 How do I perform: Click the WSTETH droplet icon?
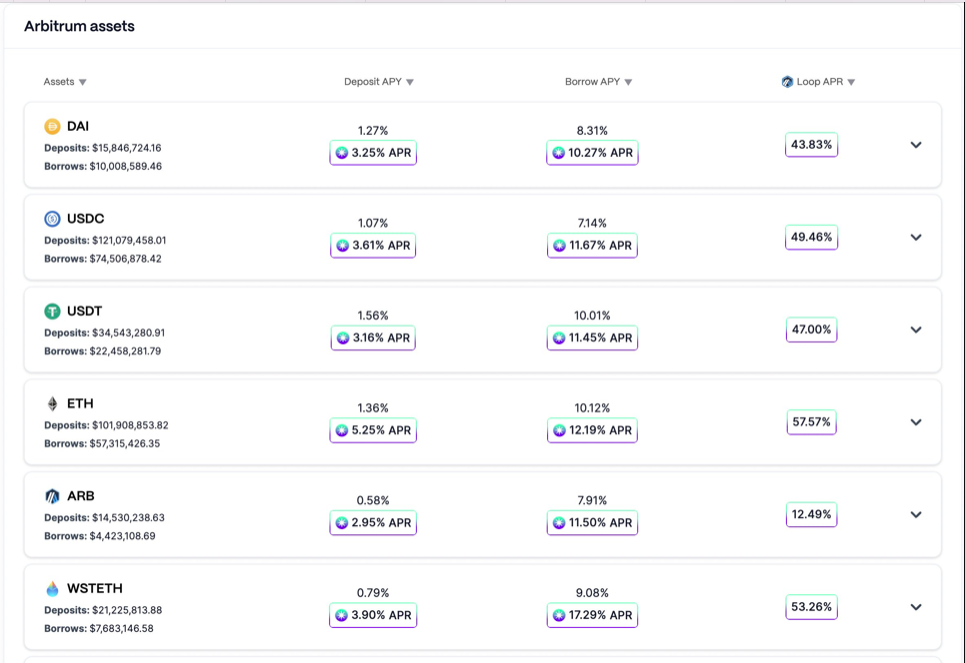tap(52, 589)
